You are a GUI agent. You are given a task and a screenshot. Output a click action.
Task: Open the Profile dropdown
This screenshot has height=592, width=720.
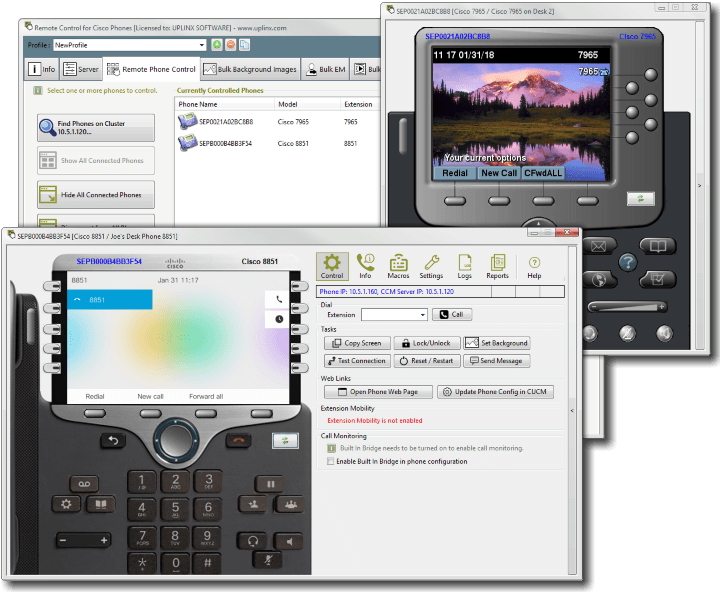click(x=202, y=45)
